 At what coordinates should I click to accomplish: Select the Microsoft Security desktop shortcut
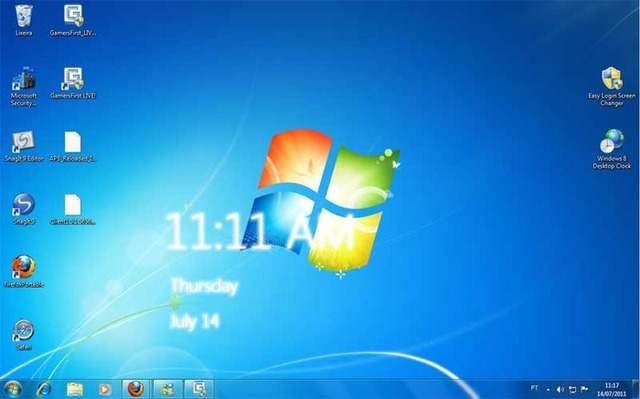(x=24, y=86)
